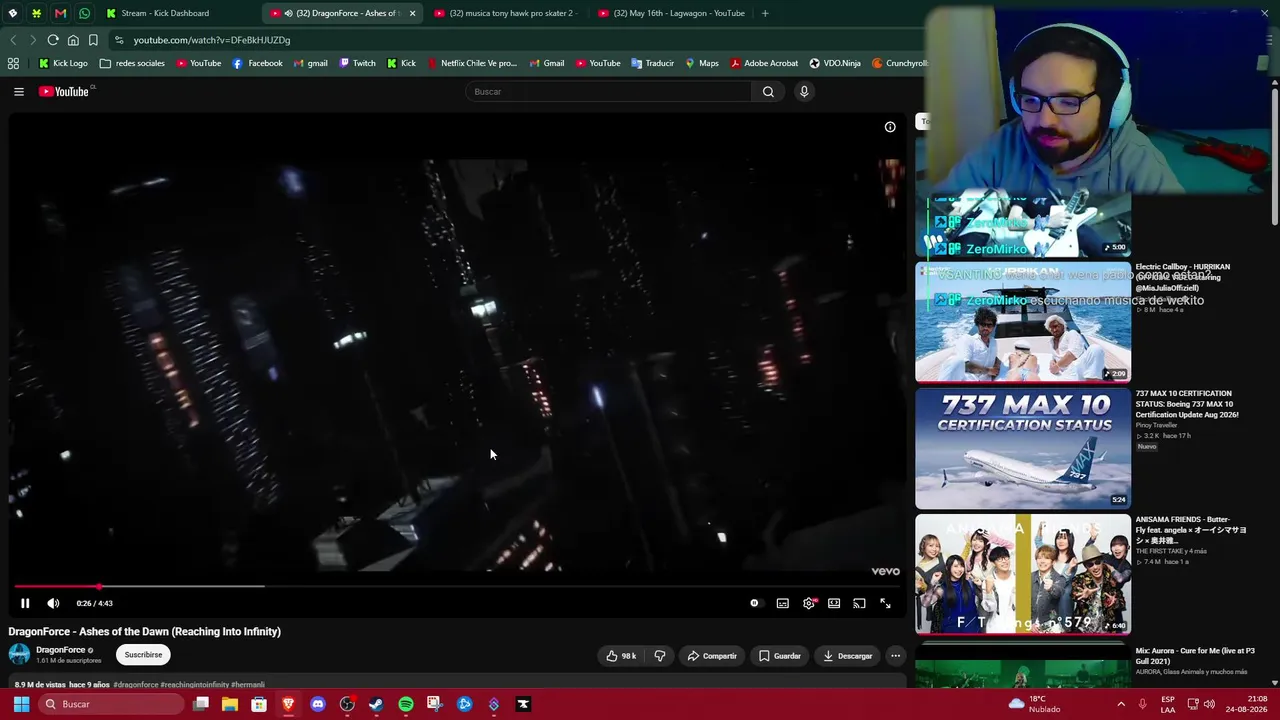Bookmark this page icon

coord(93,40)
